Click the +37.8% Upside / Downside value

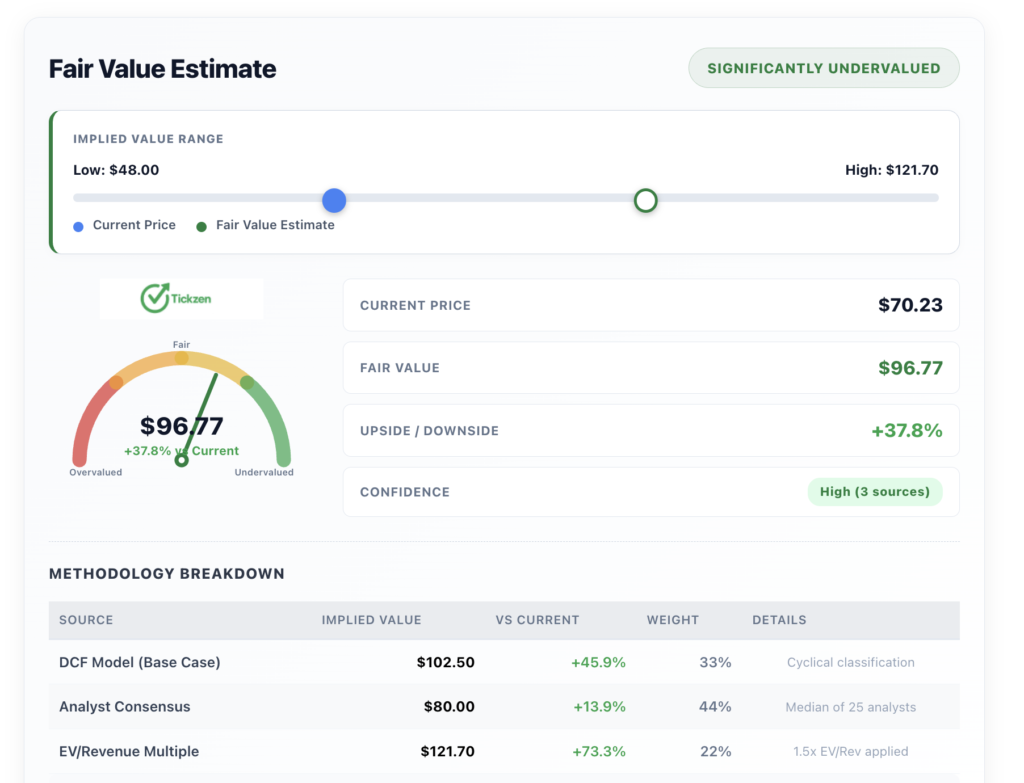(906, 430)
